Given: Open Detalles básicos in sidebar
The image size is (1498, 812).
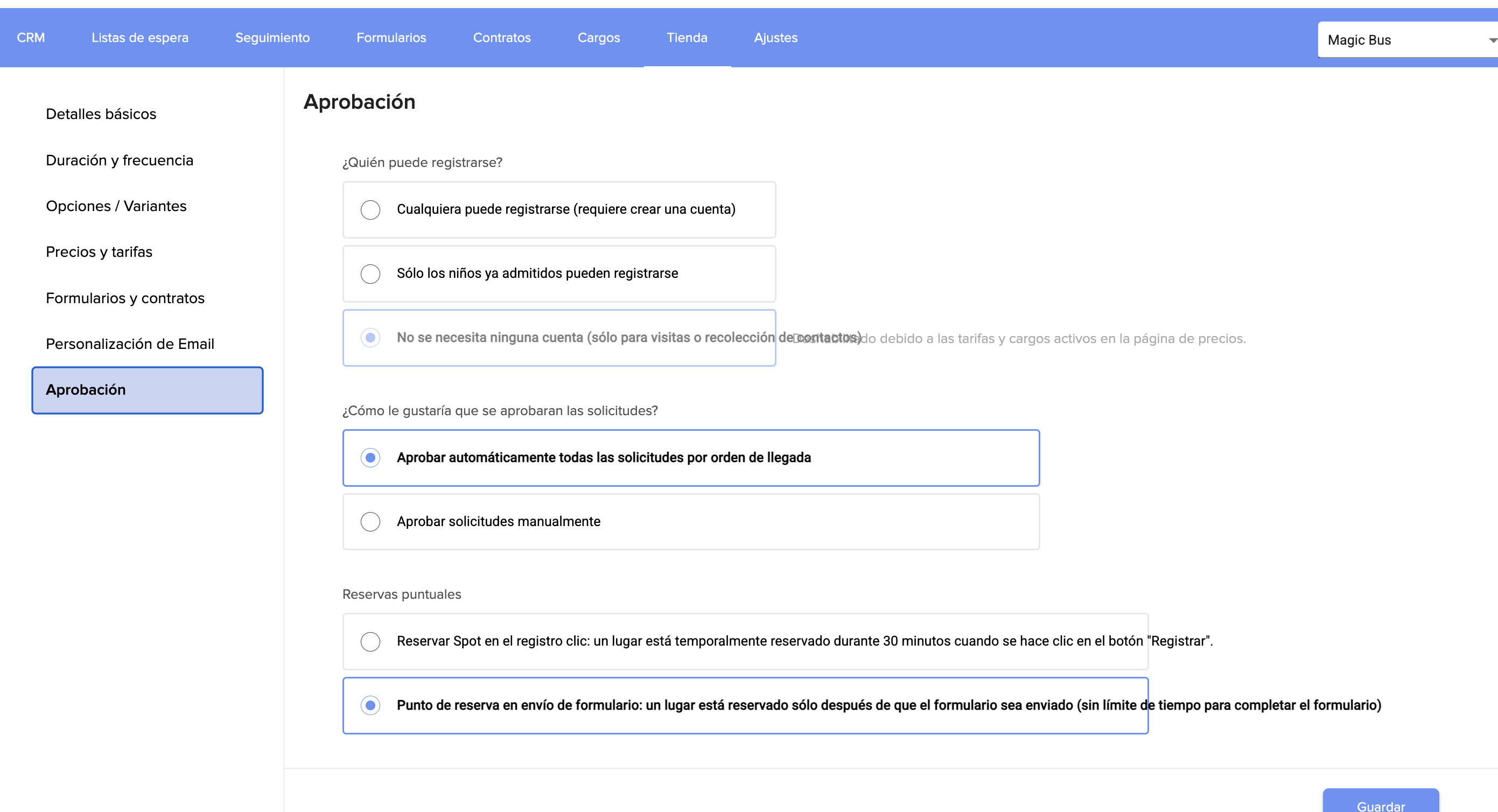Looking at the screenshot, I should tap(101, 114).
